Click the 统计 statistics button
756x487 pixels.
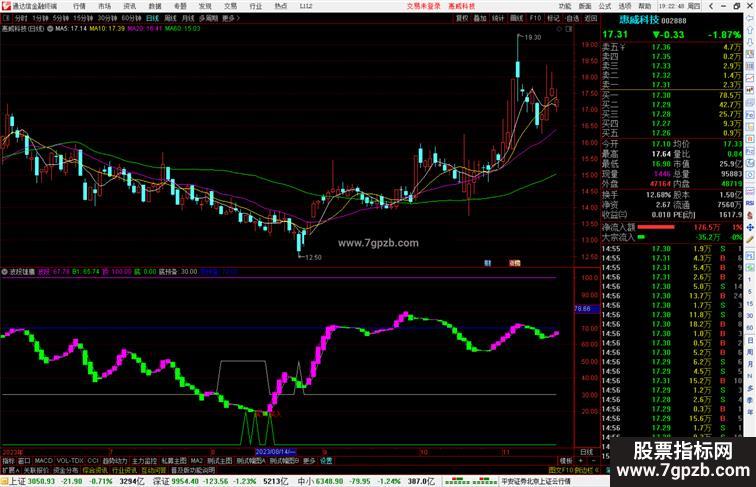[x=498, y=18]
